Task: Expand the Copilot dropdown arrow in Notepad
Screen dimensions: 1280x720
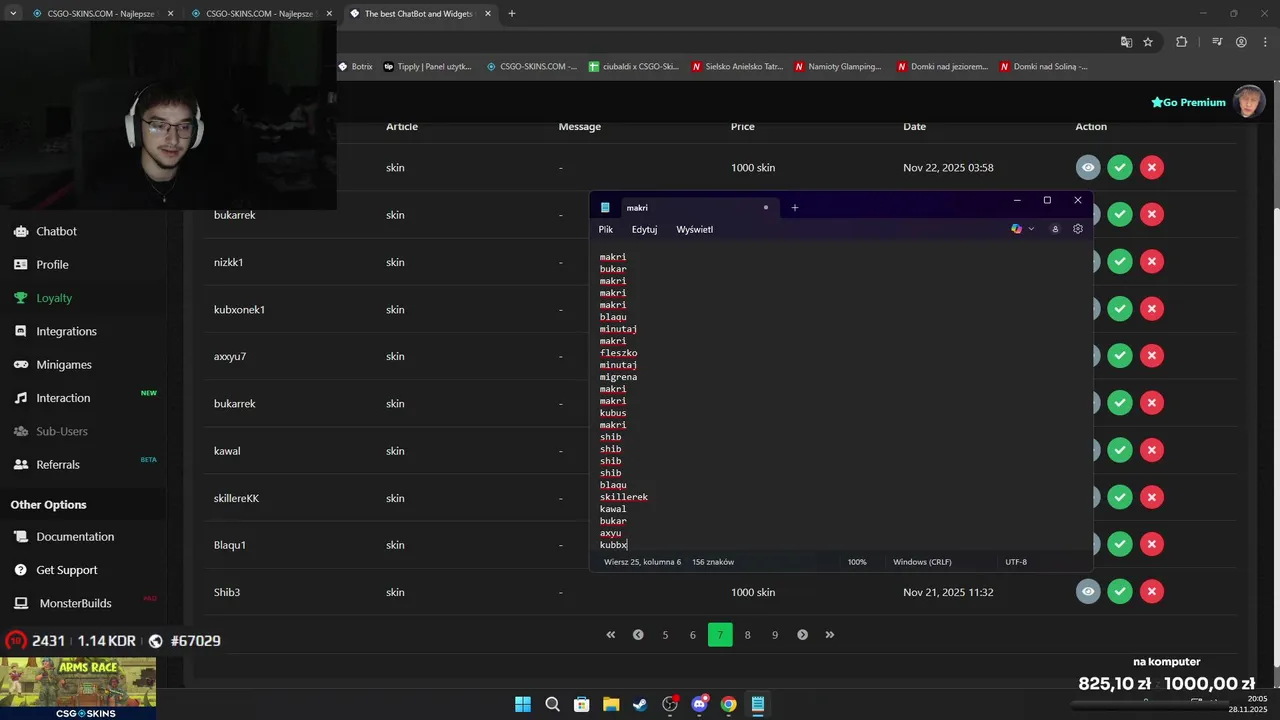Action: click(x=1031, y=229)
